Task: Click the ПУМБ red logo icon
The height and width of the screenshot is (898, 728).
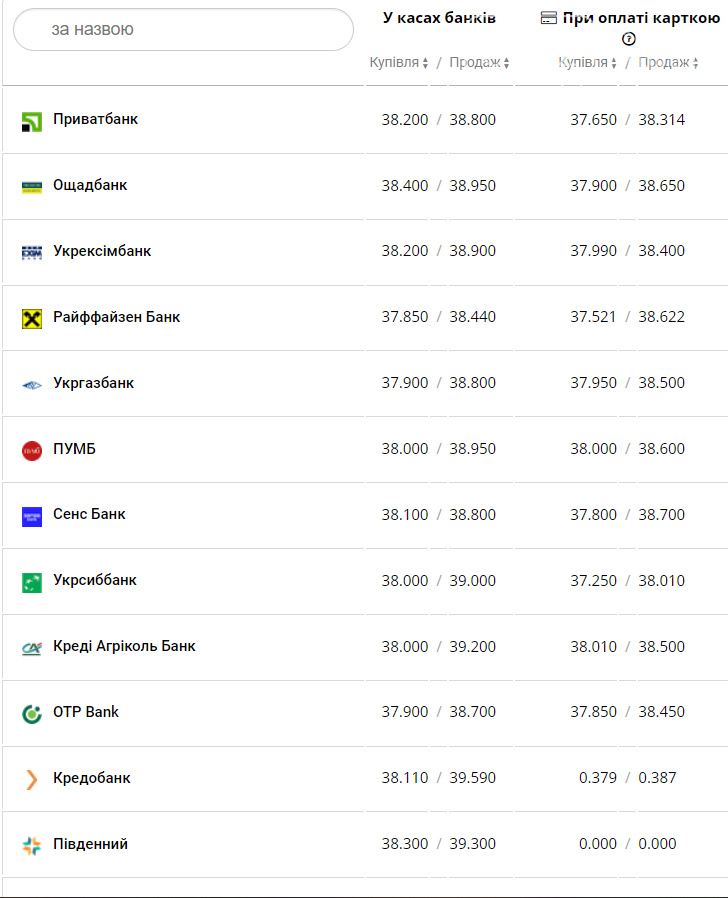Action: tap(32, 451)
